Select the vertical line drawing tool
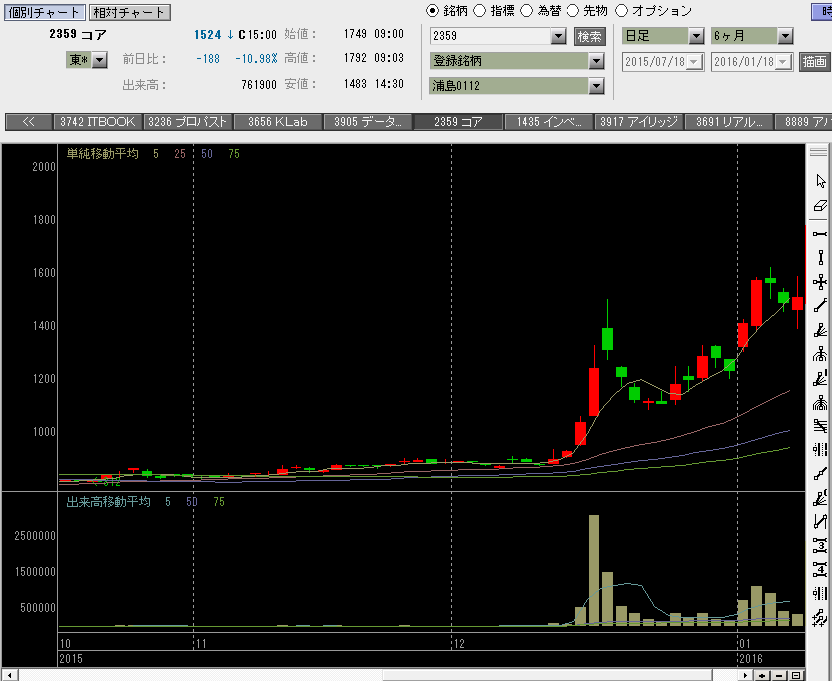This screenshot has width=832, height=681. click(x=820, y=258)
